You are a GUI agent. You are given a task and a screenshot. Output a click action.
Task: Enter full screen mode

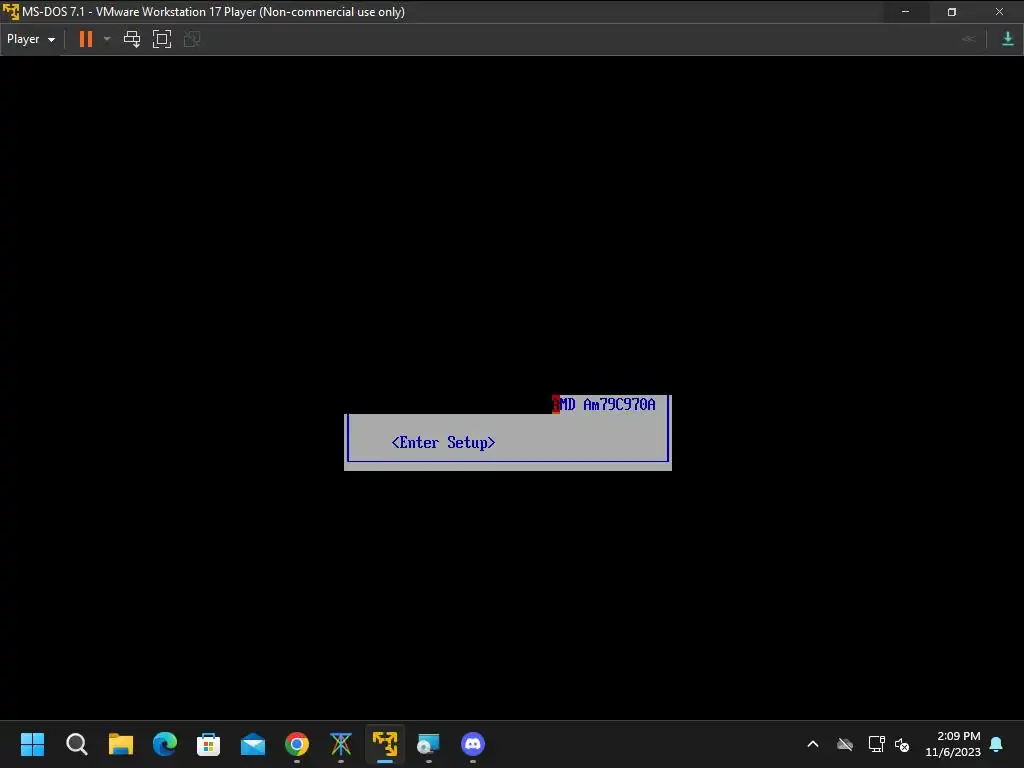(162, 39)
